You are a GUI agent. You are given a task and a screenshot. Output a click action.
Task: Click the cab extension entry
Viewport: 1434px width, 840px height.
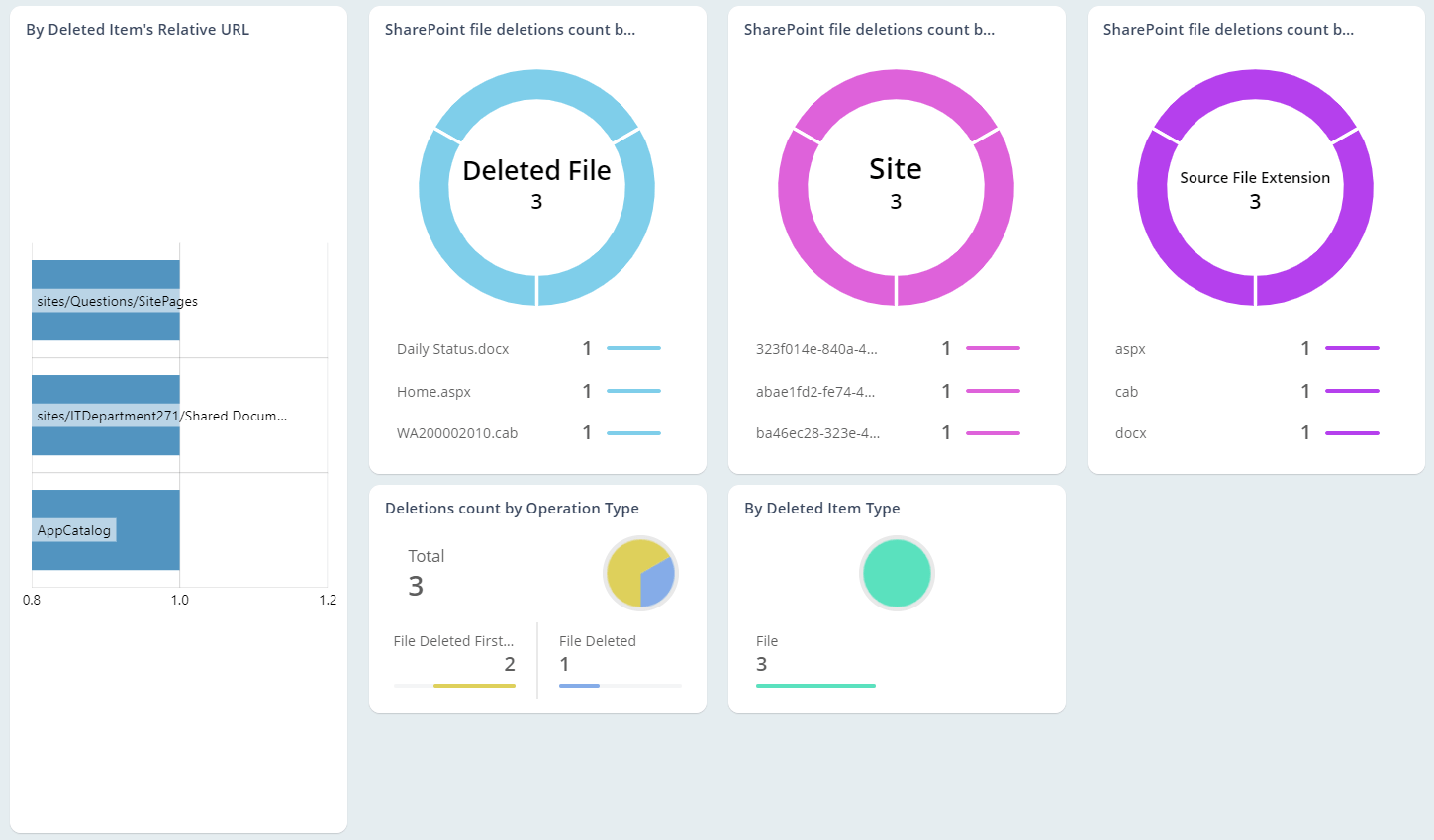1126,391
